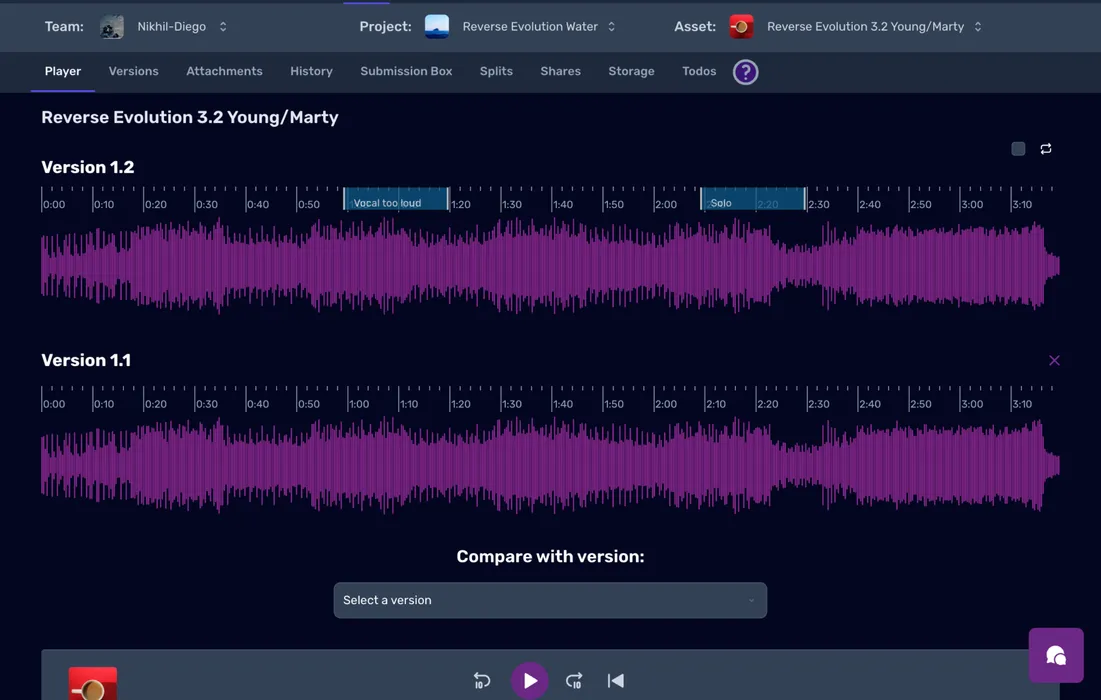
Task: Rewind 10 seconds in the player
Action: [482, 681]
